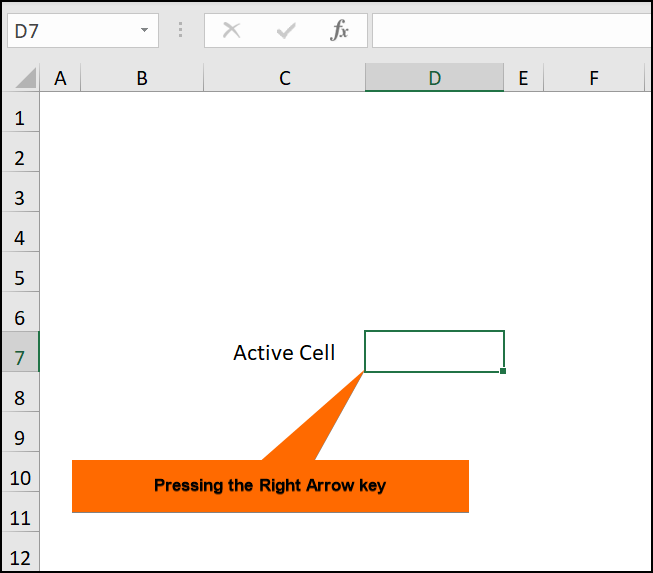This screenshot has width=653, height=573.
Task: Click the fill handle of selected cell
Action: 503,371
